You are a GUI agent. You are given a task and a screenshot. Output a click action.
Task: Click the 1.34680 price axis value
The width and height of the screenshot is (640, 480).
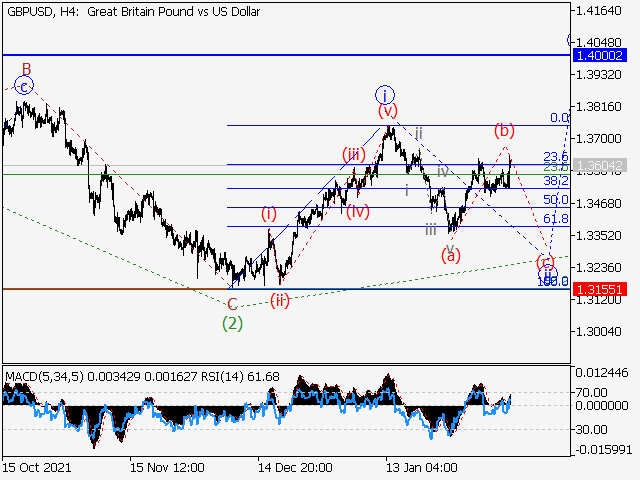(x=598, y=203)
